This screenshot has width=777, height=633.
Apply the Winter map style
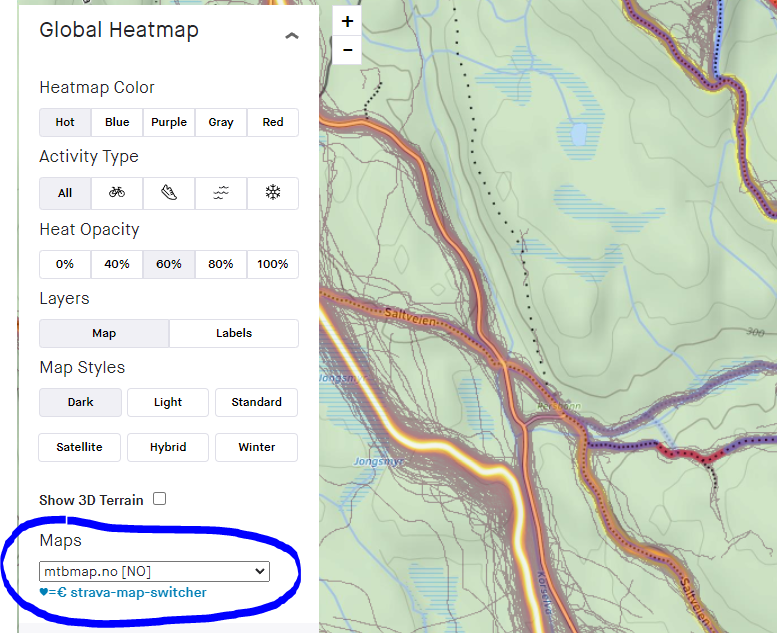(x=256, y=447)
